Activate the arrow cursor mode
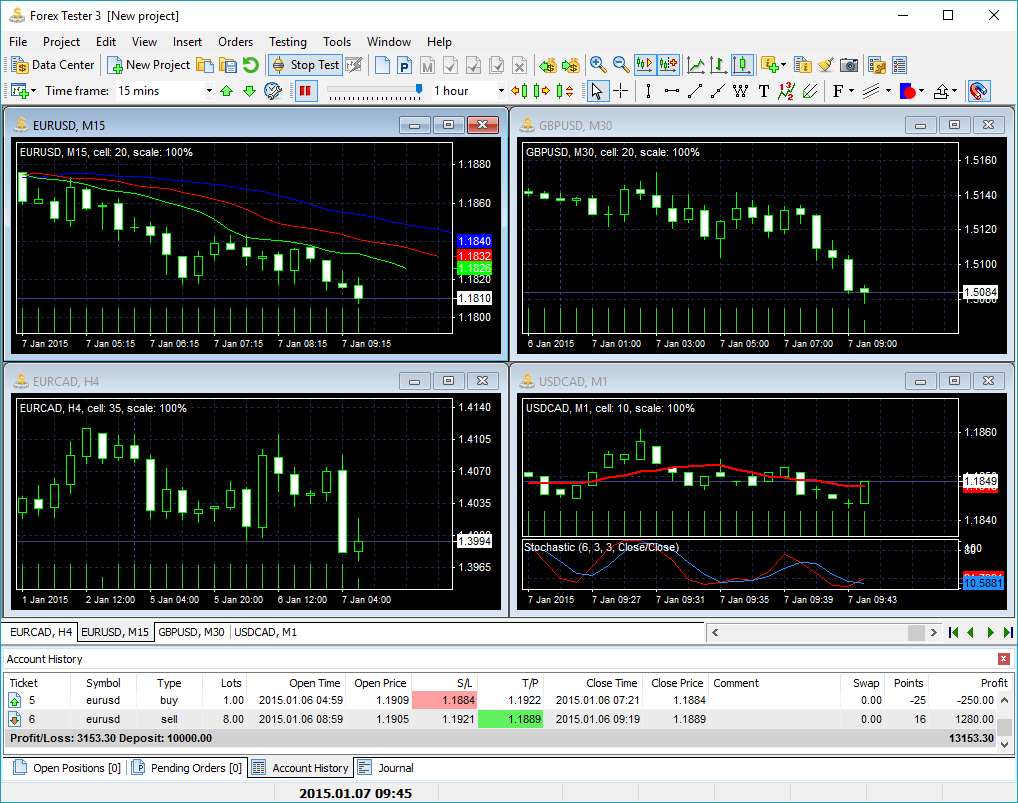The image size is (1018, 803). coord(597,91)
